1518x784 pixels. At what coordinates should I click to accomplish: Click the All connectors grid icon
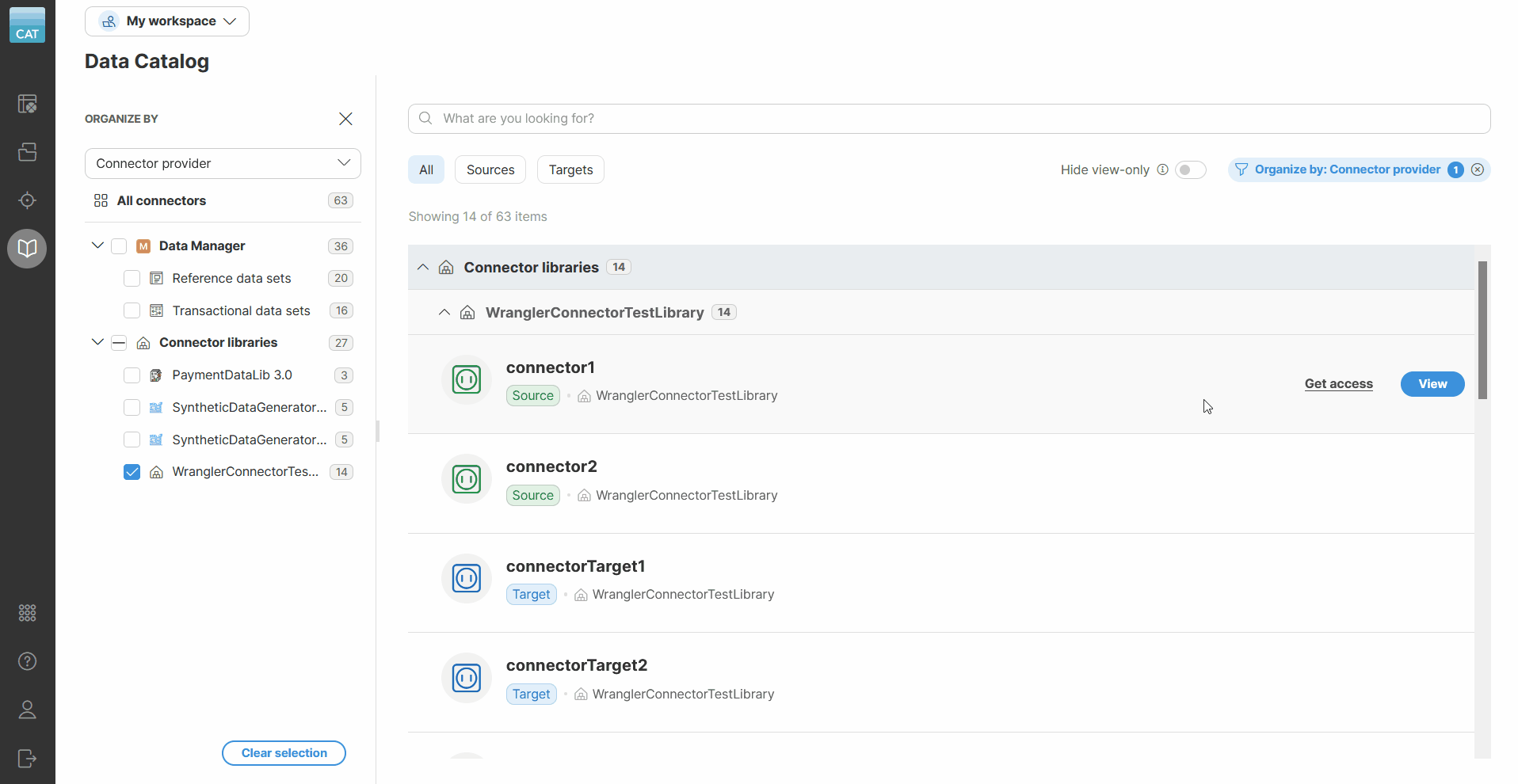pos(101,200)
